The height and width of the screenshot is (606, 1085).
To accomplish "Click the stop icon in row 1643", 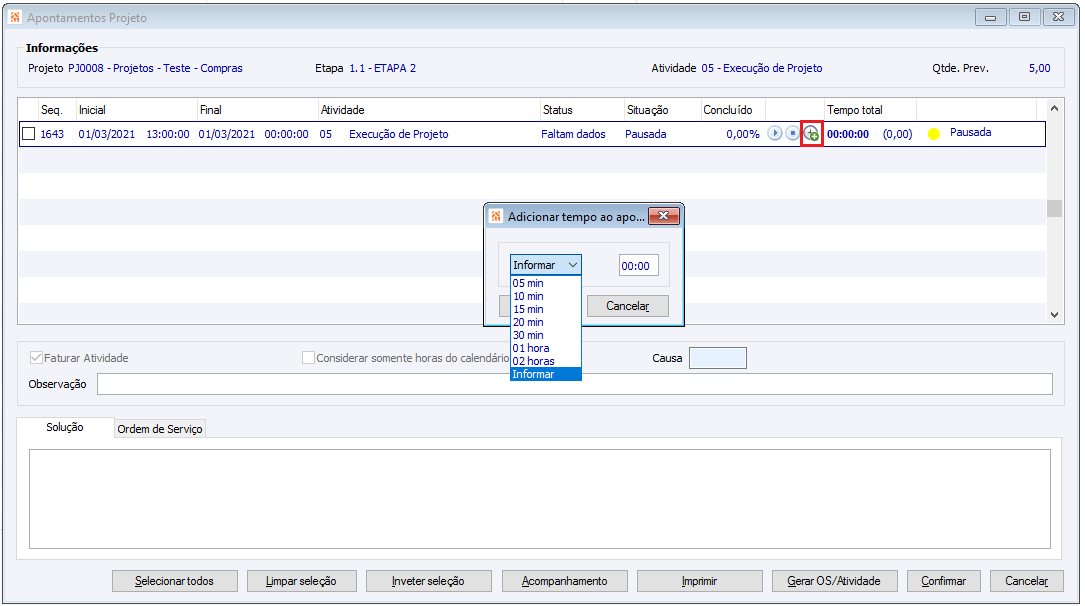I will click(792, 134).
